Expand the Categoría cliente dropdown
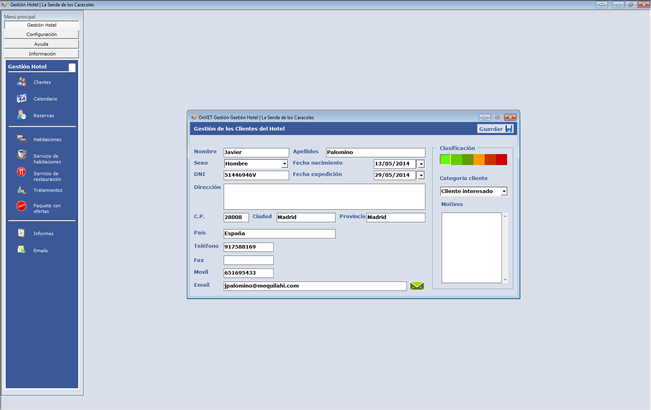 pos(504,191)
